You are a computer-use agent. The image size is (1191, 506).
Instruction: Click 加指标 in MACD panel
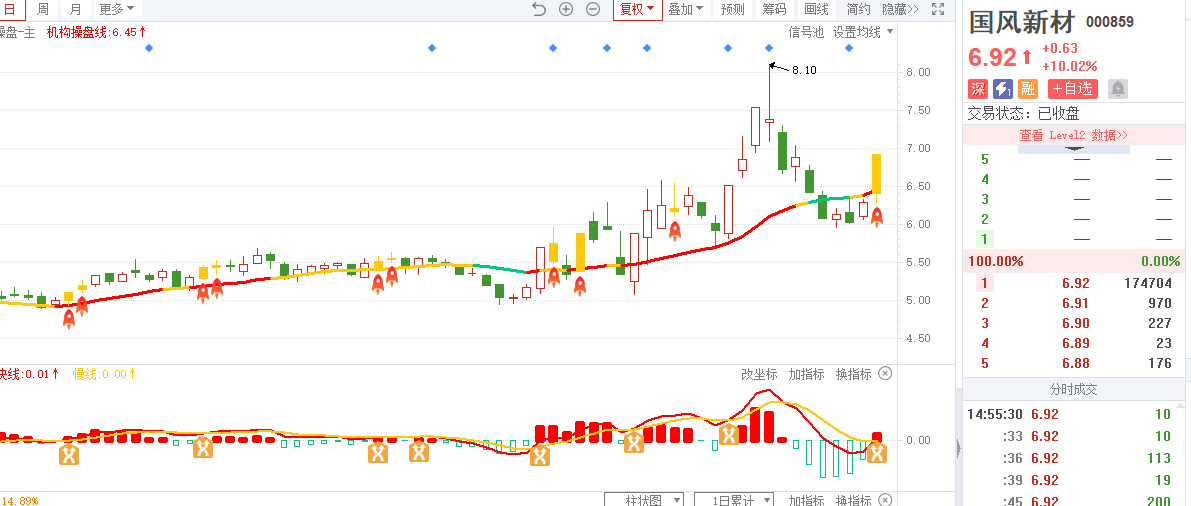(x=806, y=374)
